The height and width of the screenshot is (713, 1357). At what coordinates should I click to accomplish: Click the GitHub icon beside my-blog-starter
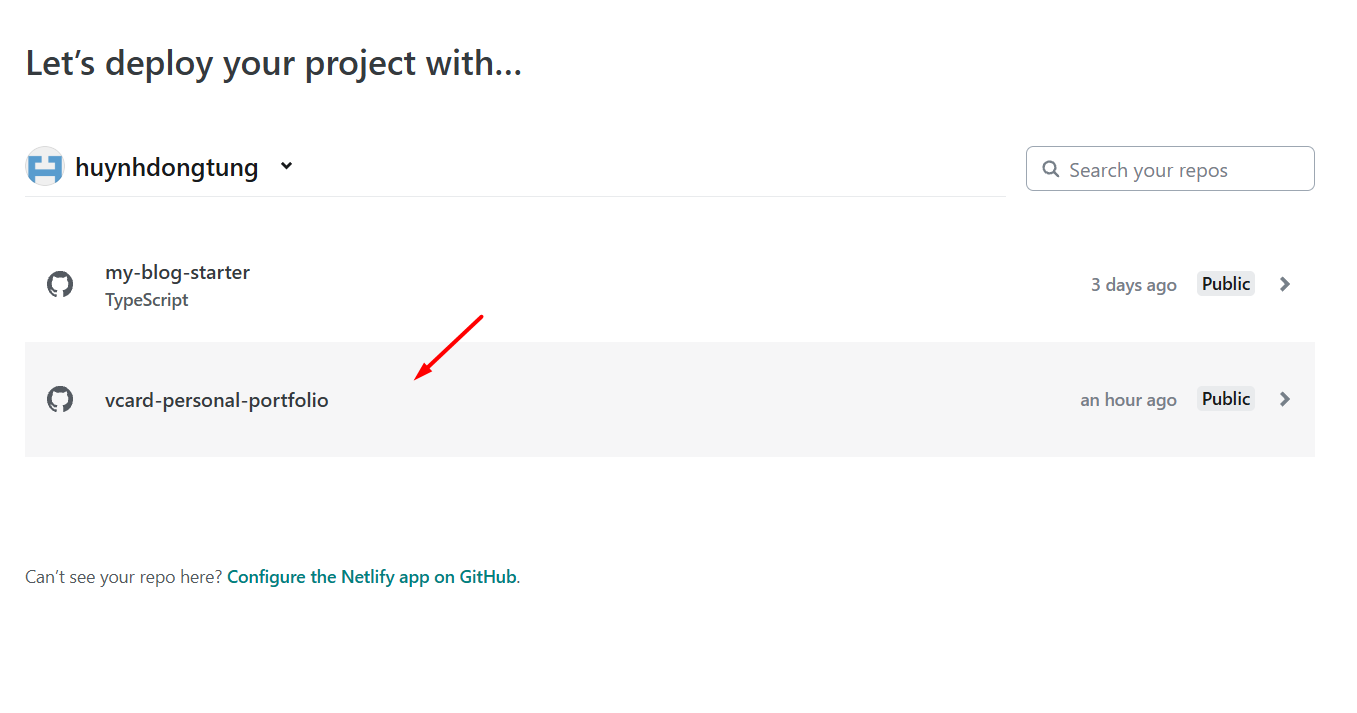(60, 284)
